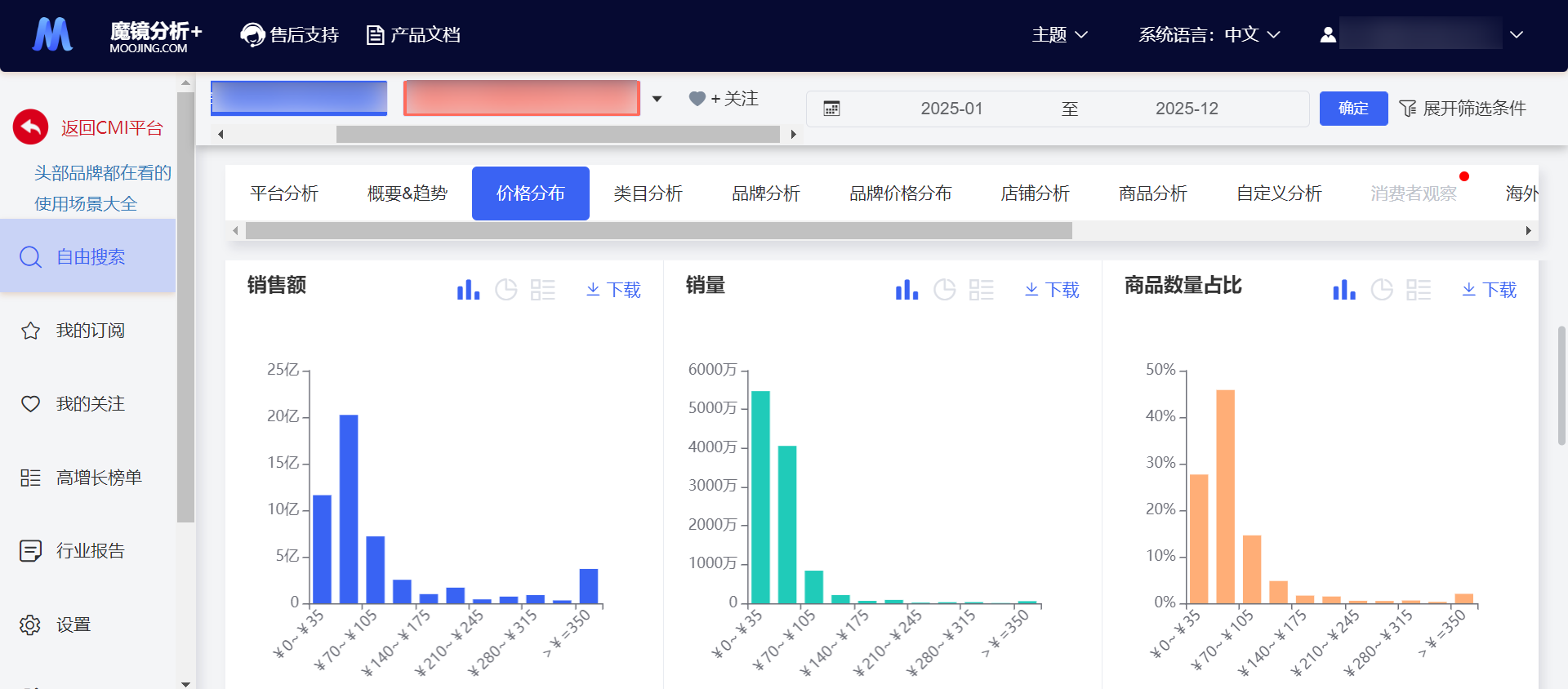Click the heart icon for my follows
The height and width of the screenshot is (689, 1568).
click(30, 404)
